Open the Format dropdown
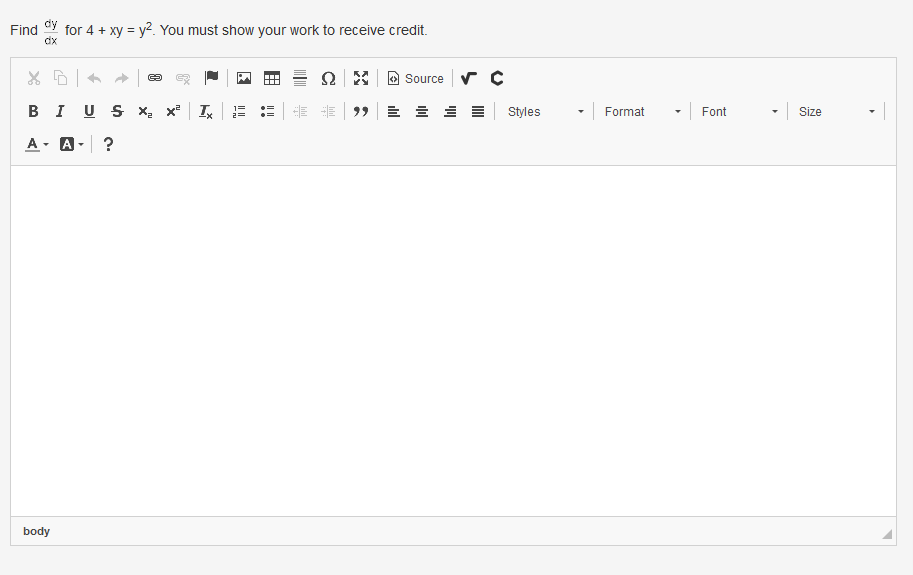Viewport: 913px width, 575px height. [642, 111]
